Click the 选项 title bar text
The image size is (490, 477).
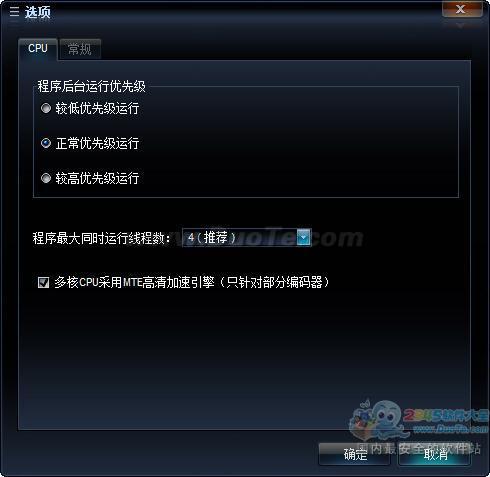[38, 12]
